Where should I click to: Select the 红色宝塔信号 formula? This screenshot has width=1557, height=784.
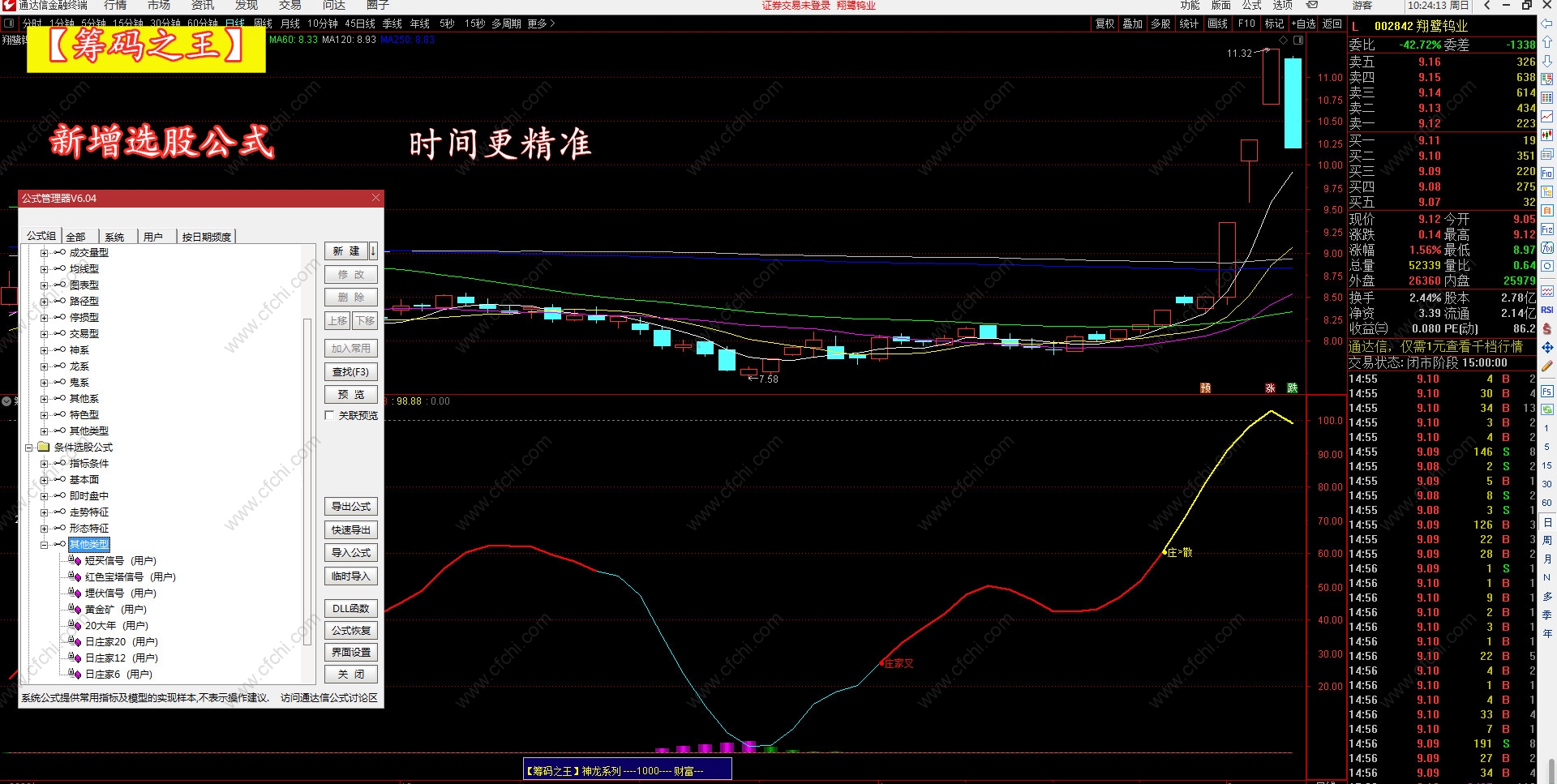pyautogui.click(x=131, y=577)
